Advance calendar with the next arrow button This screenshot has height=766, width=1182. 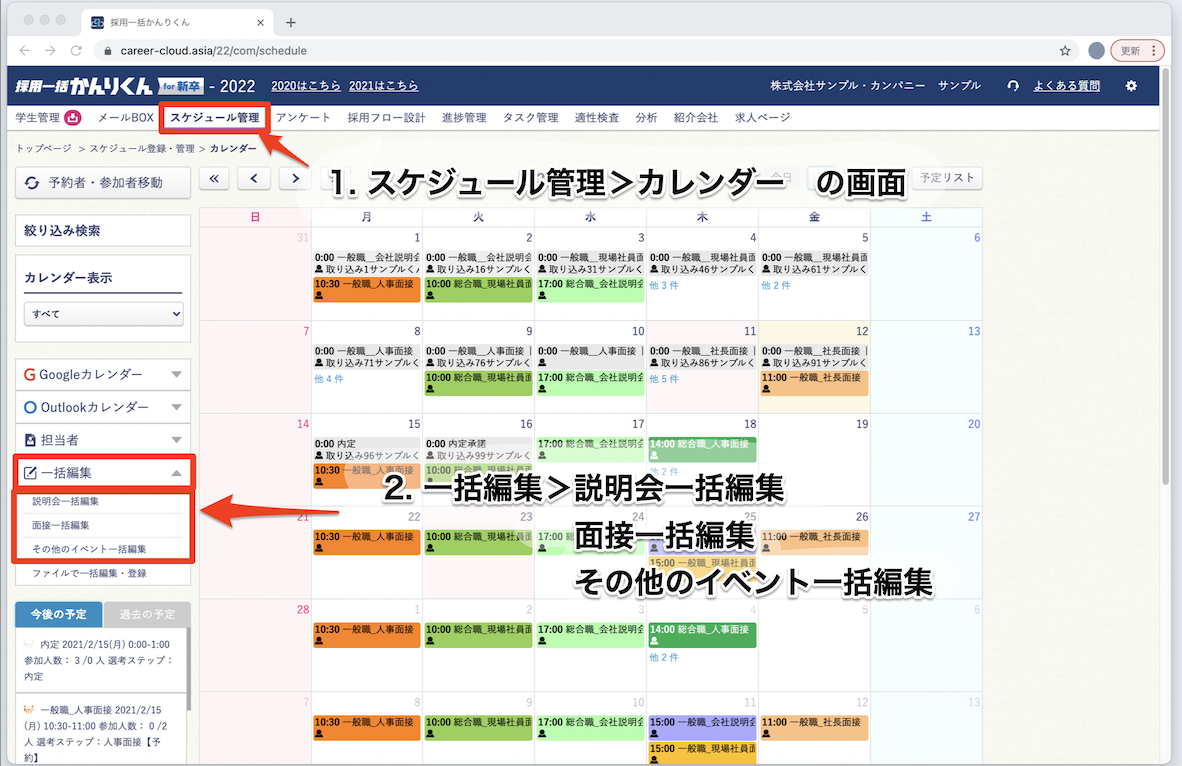(294, 178)
